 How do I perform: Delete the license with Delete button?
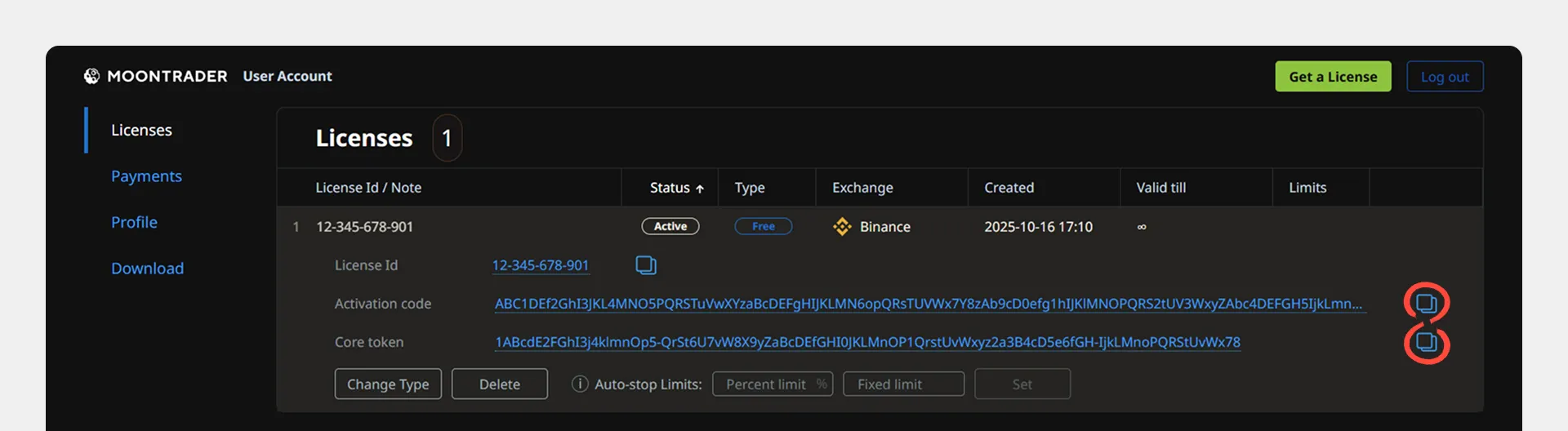499,384
